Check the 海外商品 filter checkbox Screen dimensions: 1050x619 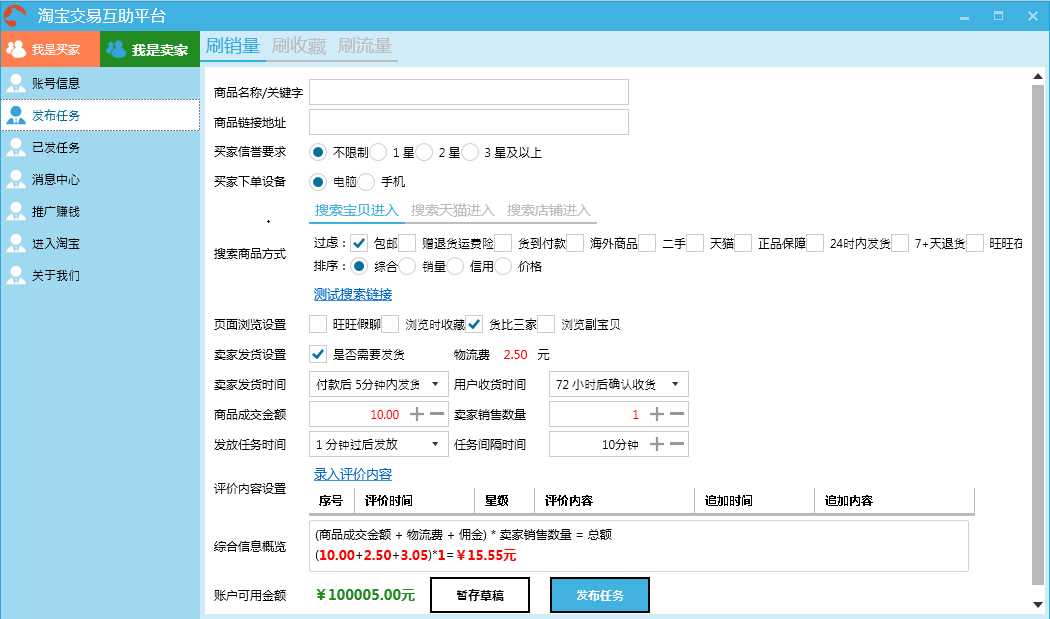[x=575, y=243]
